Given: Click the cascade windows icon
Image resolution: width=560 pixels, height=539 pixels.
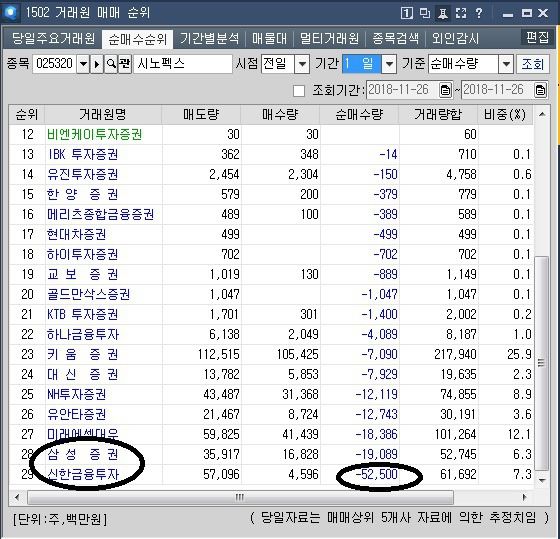Looking at the screenshot, I should 425,13.
